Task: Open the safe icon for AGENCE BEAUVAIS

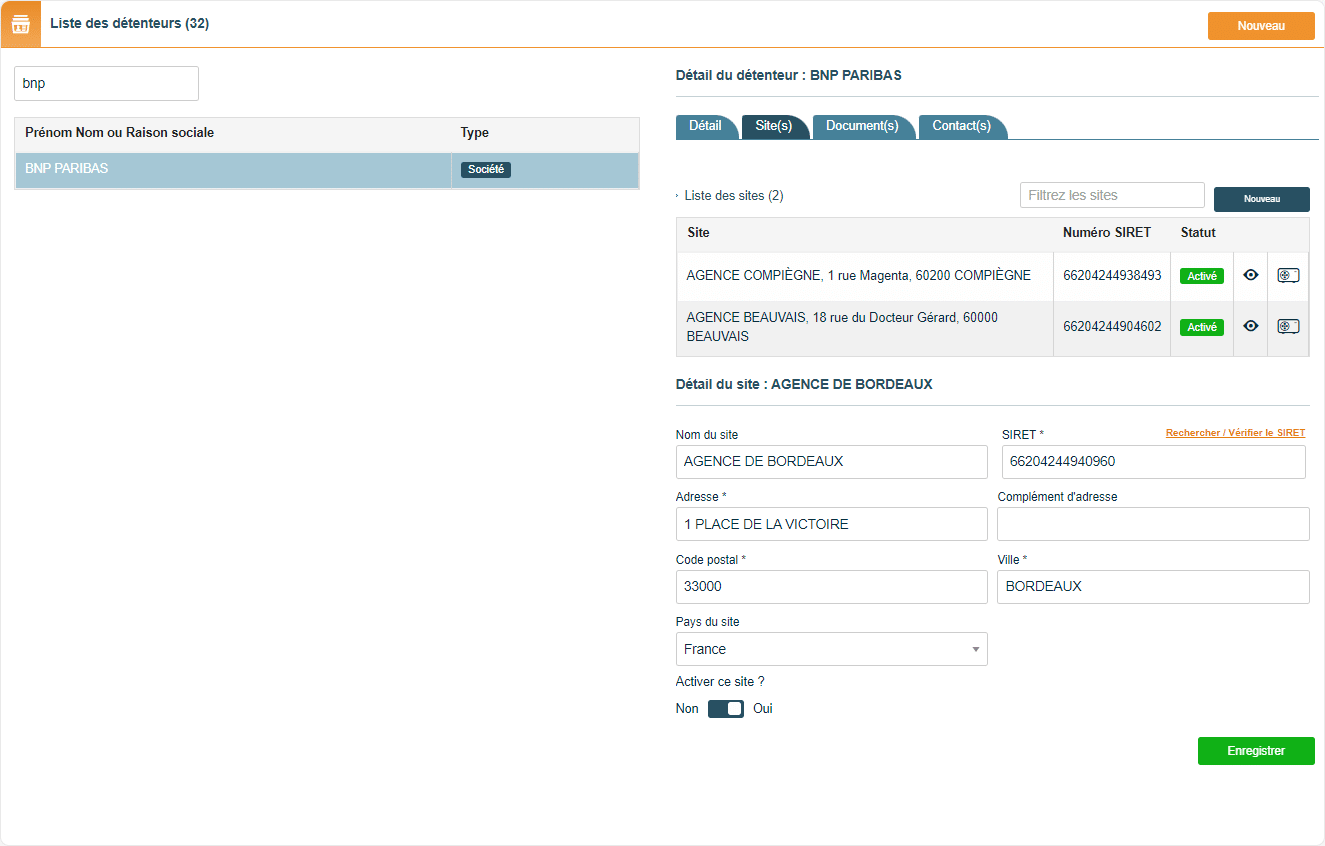Action: [1288, 326]
